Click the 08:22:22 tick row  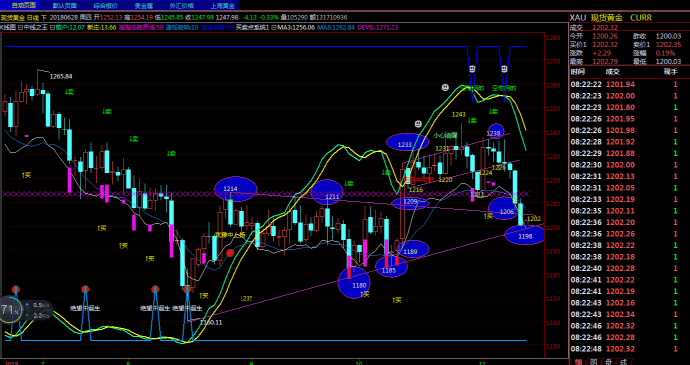628,84
